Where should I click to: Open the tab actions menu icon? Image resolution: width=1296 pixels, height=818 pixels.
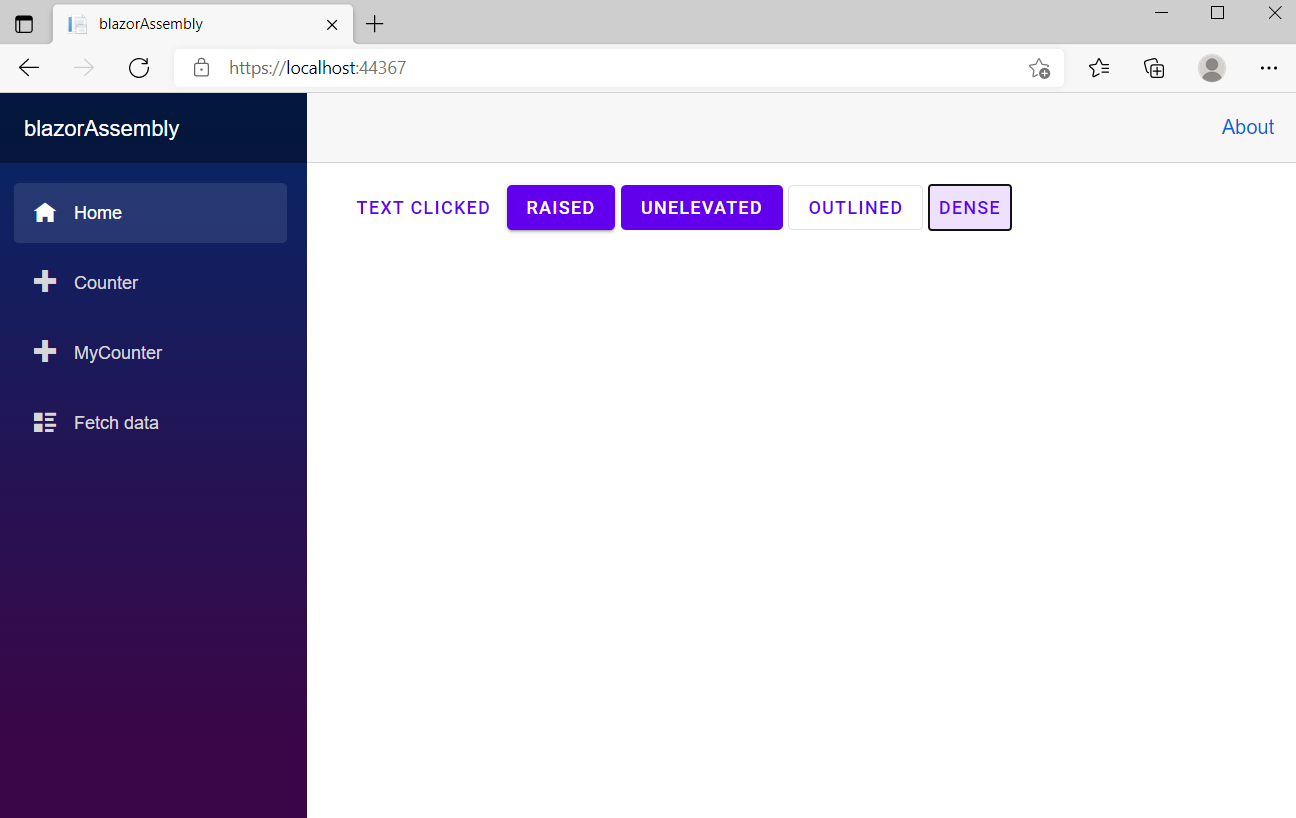coord(24,24)
